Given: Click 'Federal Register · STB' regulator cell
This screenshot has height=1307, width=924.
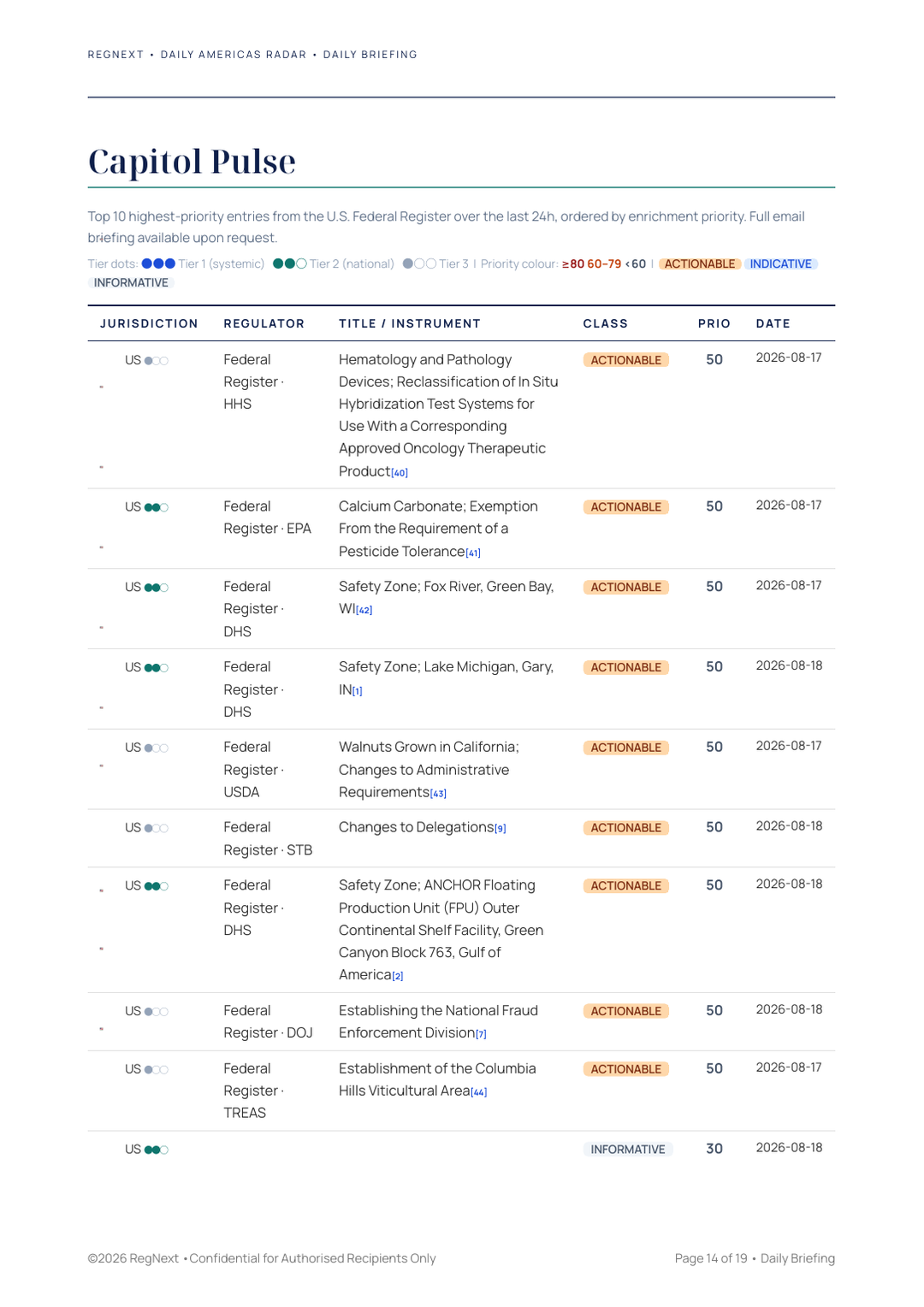Looking at the screenshot, I should coord(268,839).
